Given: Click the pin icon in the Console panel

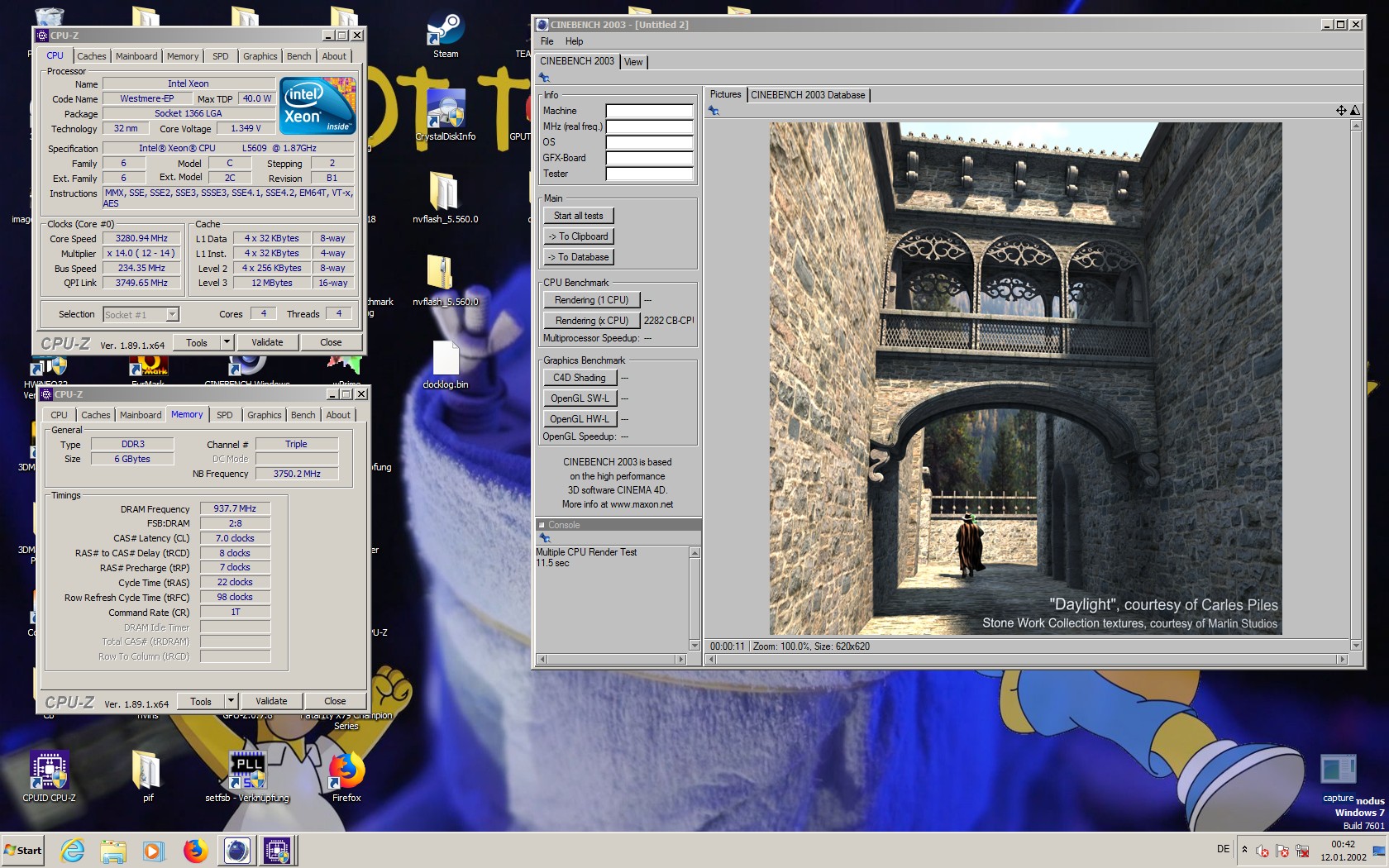Looking at the screenshot, I should (x=545, y=538).
